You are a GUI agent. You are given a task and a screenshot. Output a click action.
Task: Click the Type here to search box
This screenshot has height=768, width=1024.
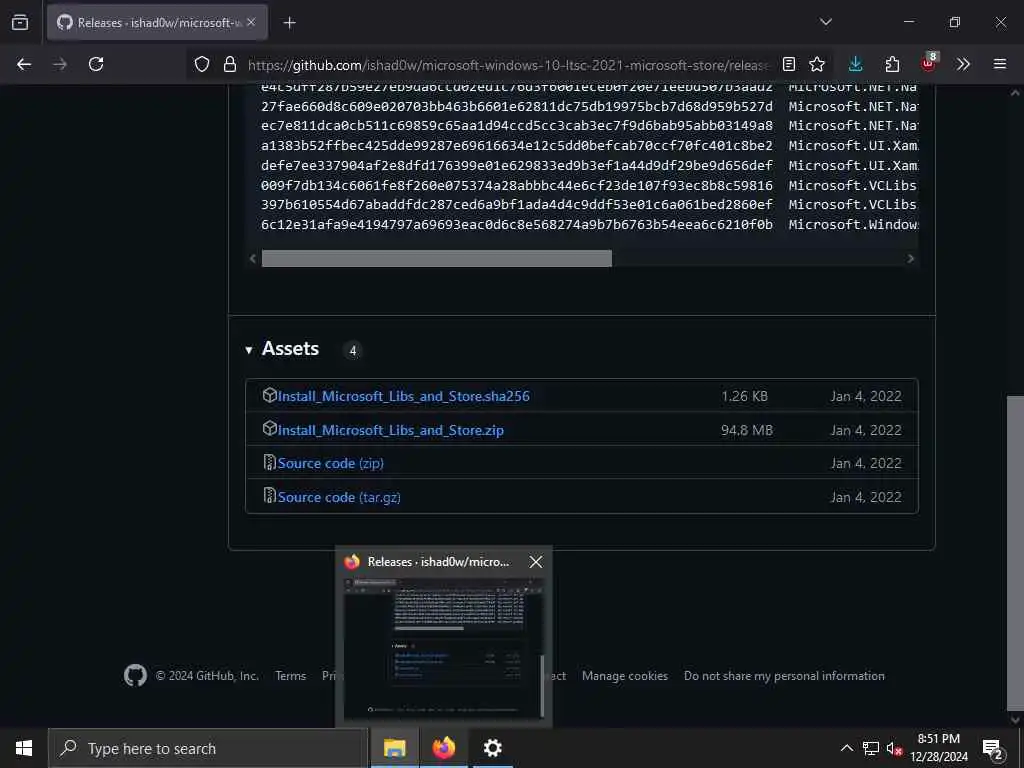click(x=208, y=748)
